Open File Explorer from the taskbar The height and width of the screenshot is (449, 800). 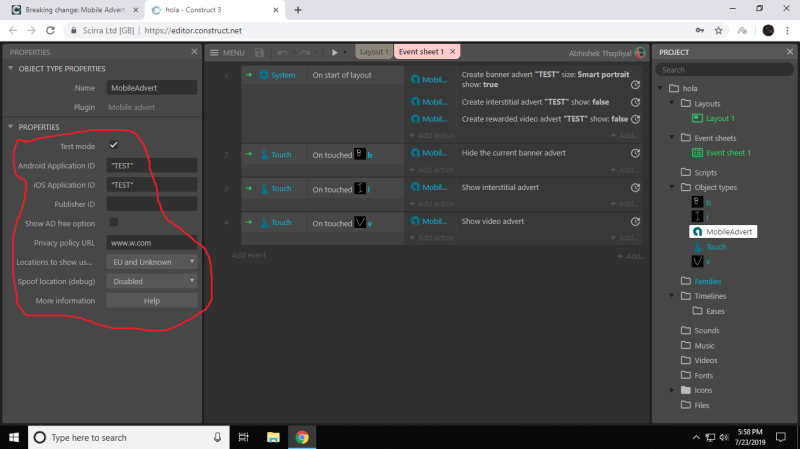pos(273,437)
